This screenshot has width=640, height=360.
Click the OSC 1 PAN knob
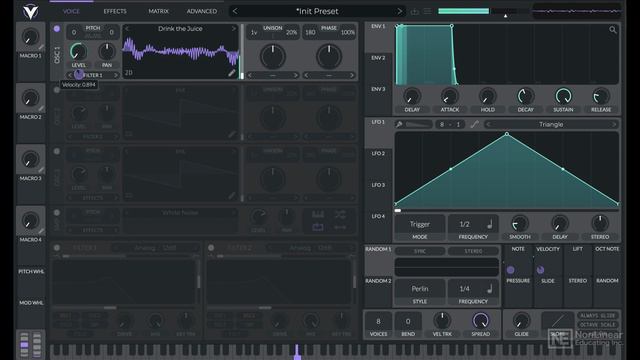107,52
